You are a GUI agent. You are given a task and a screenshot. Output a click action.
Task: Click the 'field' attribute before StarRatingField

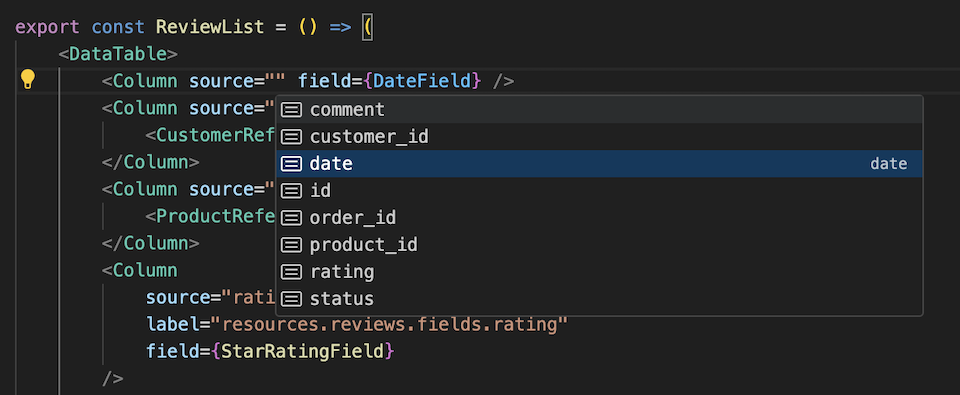coord(173,351)
